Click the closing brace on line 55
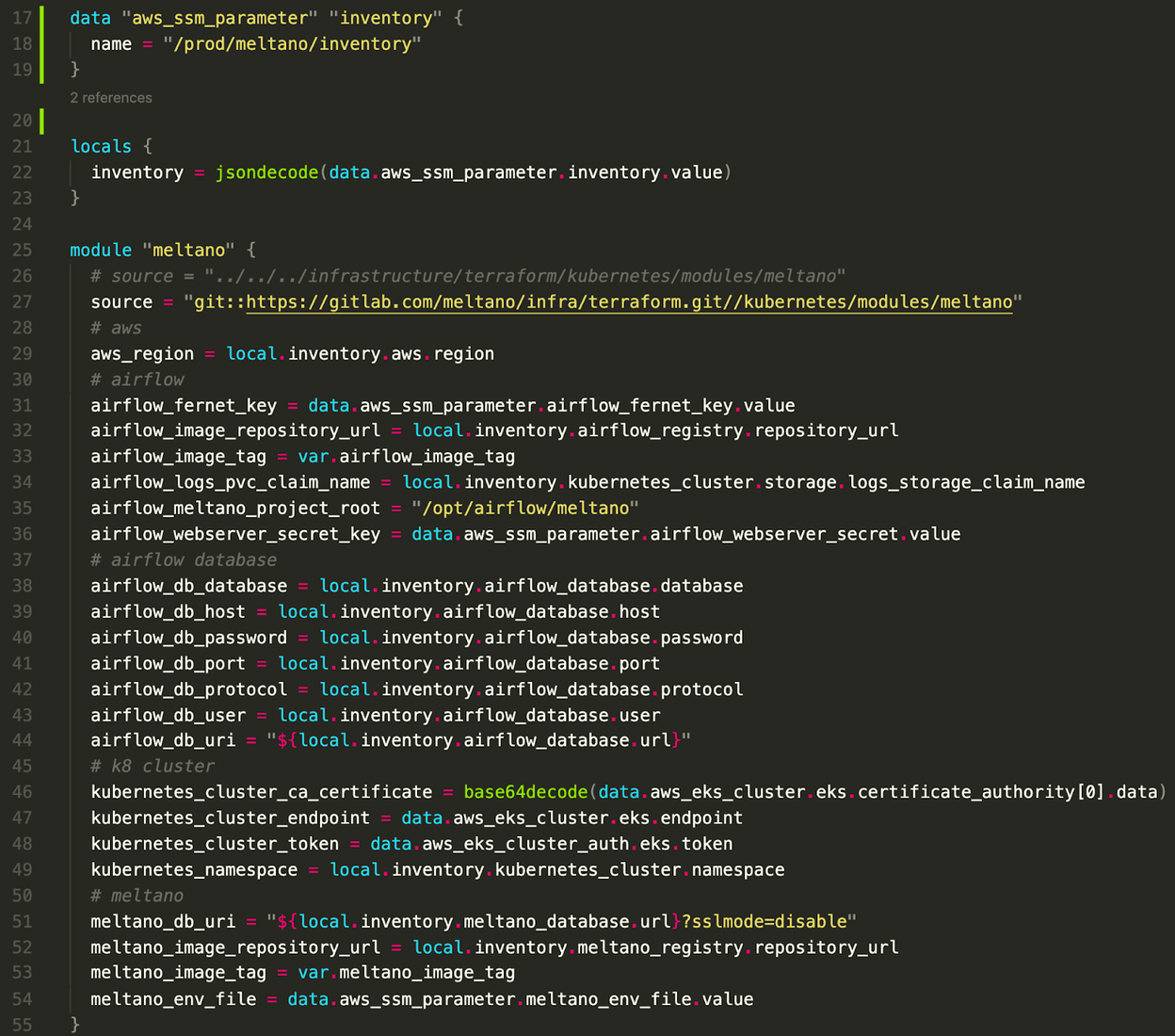1175x1036 pixels. pyautogui.click(x=75, y=1024)
